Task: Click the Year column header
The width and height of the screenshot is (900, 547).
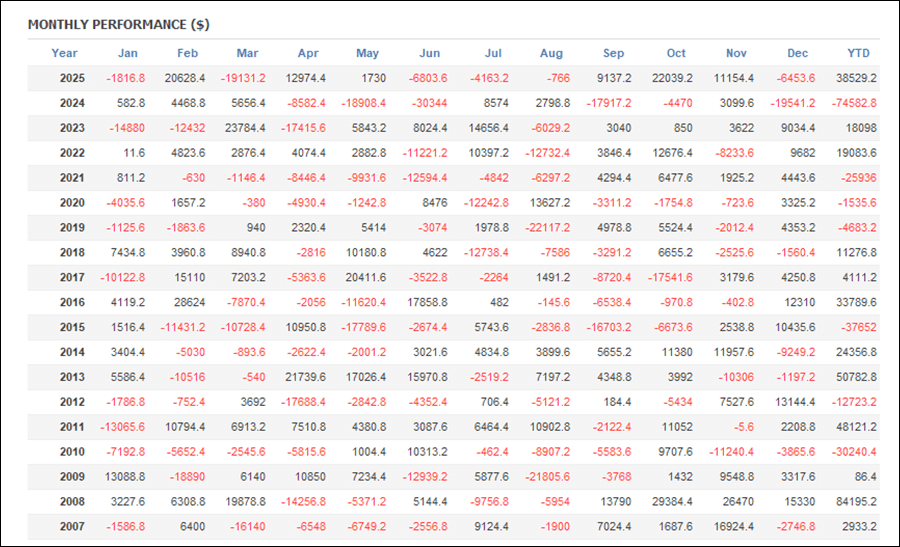Action: tap(64, 53)
